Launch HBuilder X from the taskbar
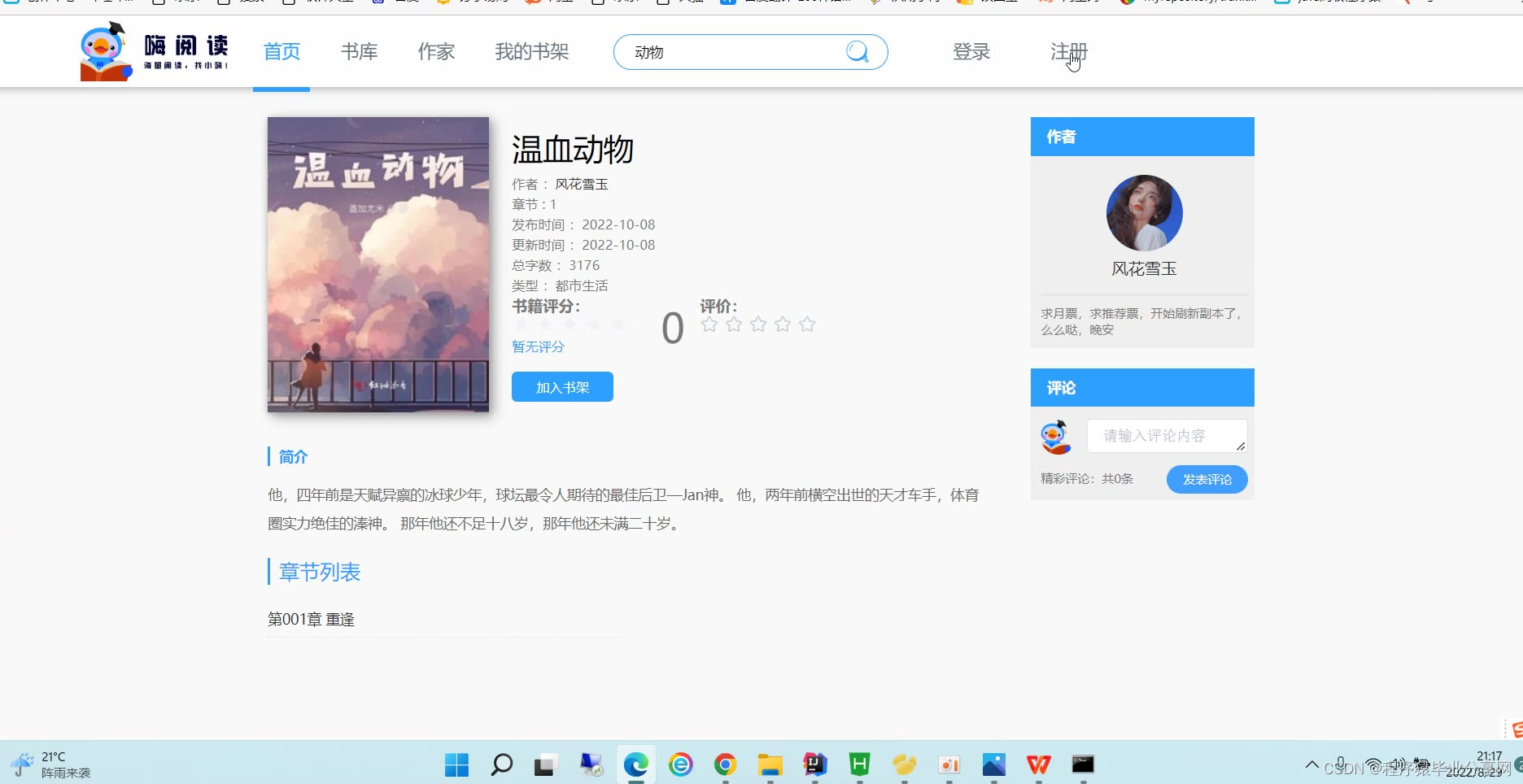This screenshot has width=1523, height=784. (x=858, y=764)
